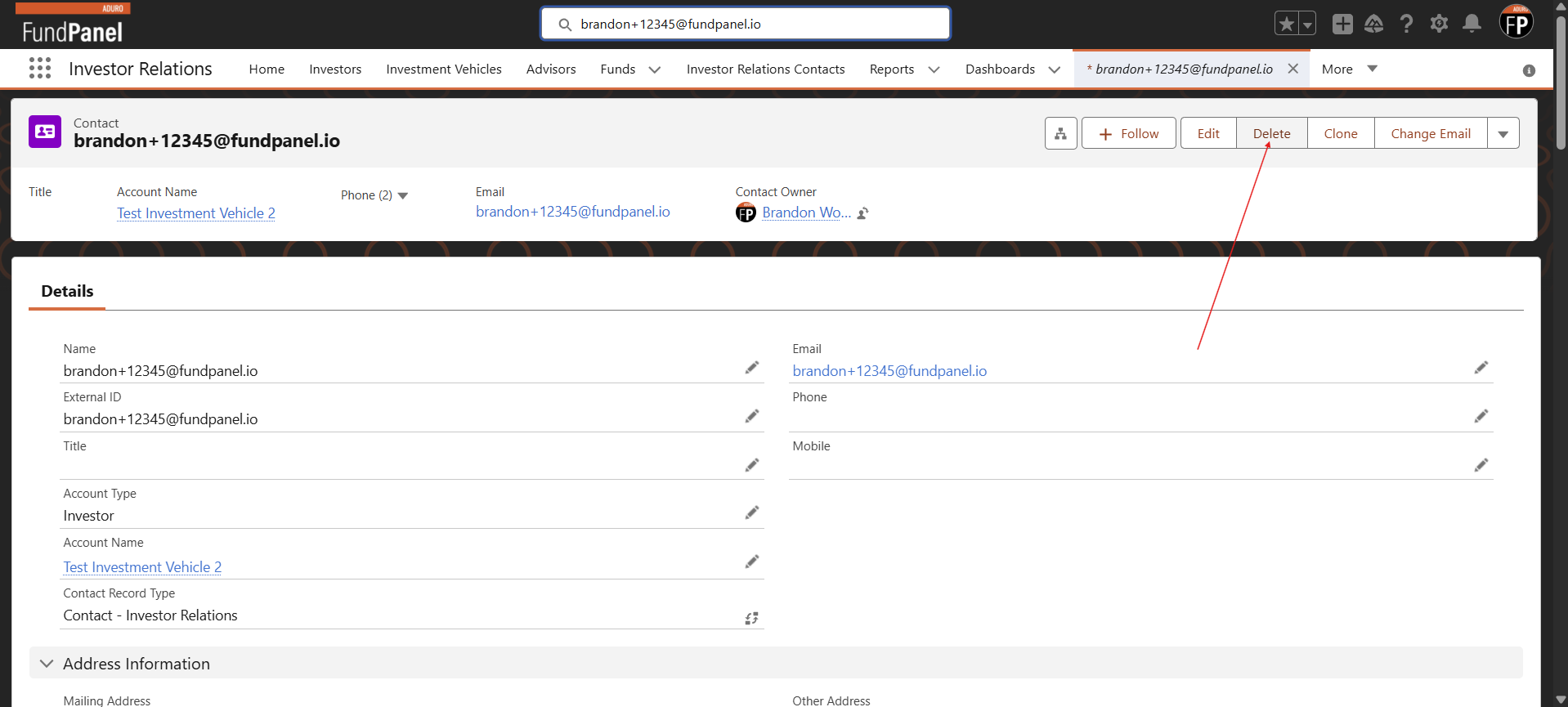Click the navigation bar info icon
1568x707 pixels.
pyautogui.click(x=1529, y=71)
